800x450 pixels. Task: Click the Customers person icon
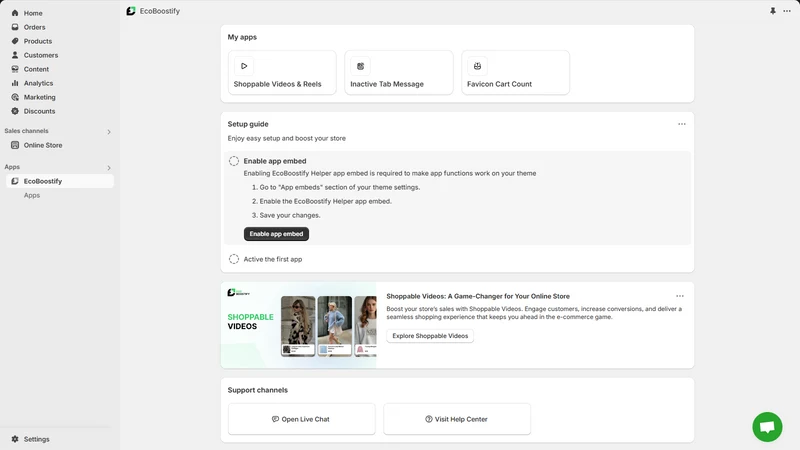coord(15,55)
